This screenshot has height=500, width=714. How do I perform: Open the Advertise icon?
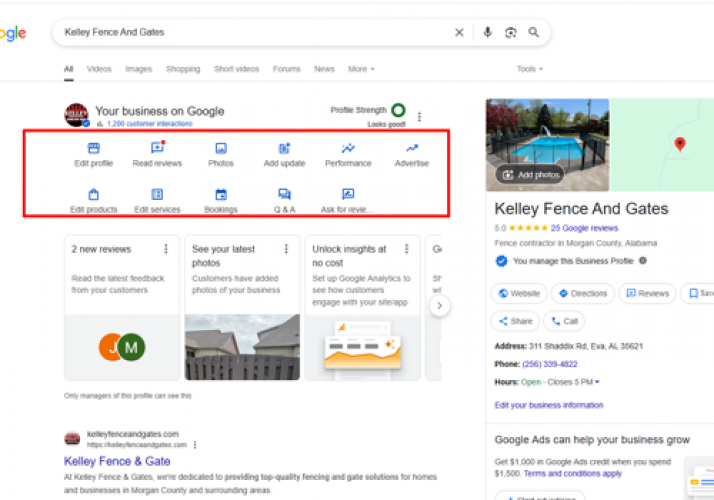[x=411, y=149]
